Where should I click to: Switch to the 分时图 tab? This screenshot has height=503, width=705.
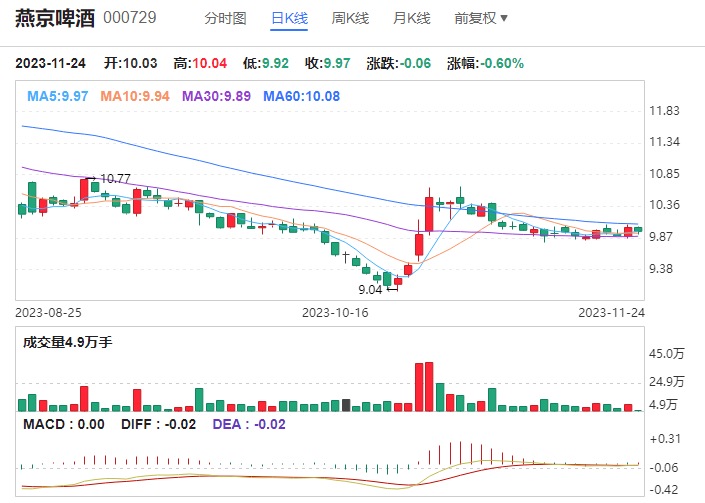[x=225, y=18]
